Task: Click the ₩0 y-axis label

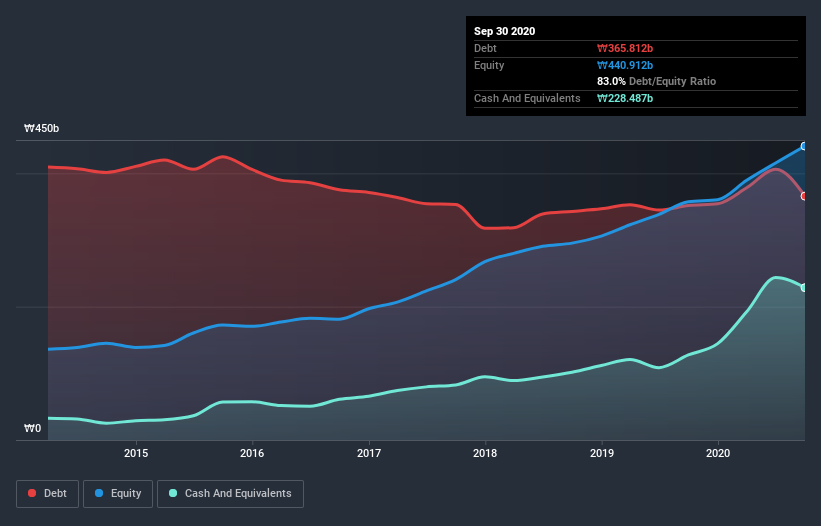Action: click(32, 429)
